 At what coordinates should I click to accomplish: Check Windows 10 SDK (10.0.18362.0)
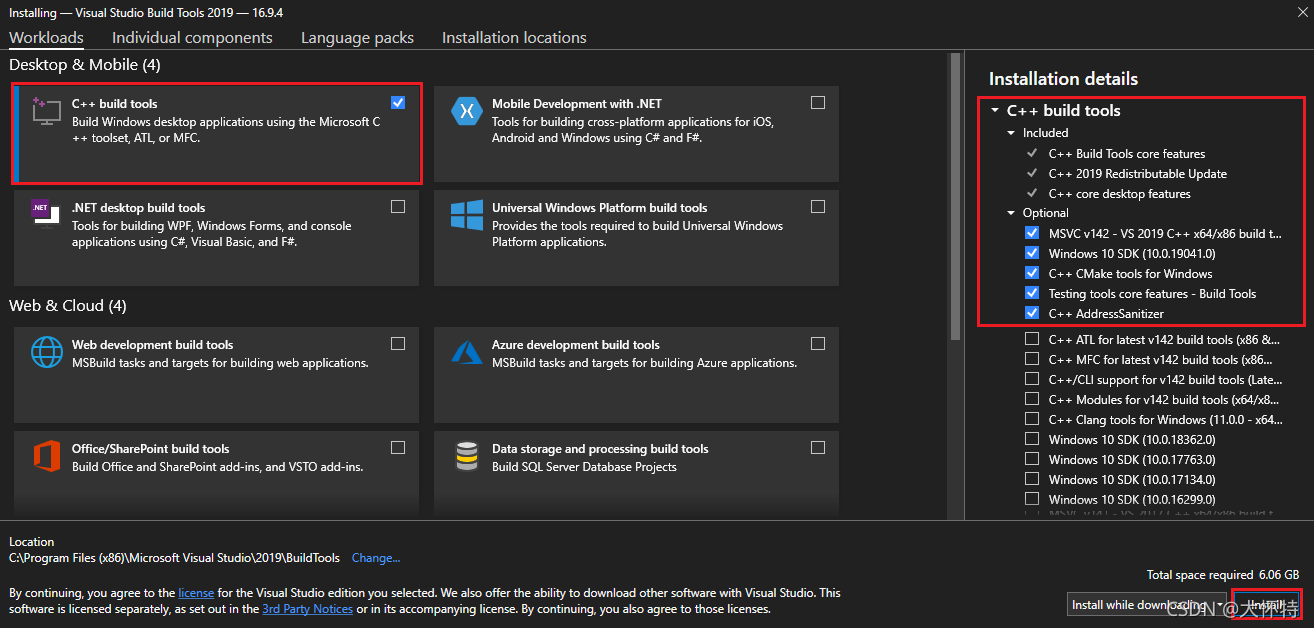(1032, 439)
